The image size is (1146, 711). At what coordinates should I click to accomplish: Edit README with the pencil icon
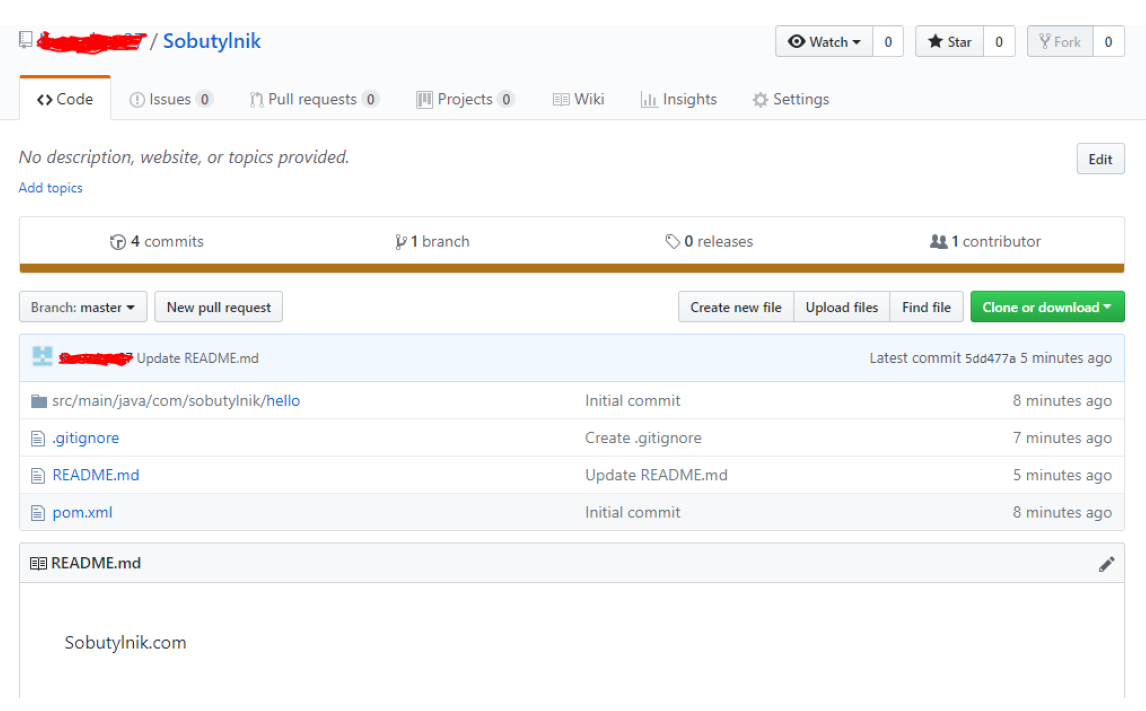click(1107, 563)
